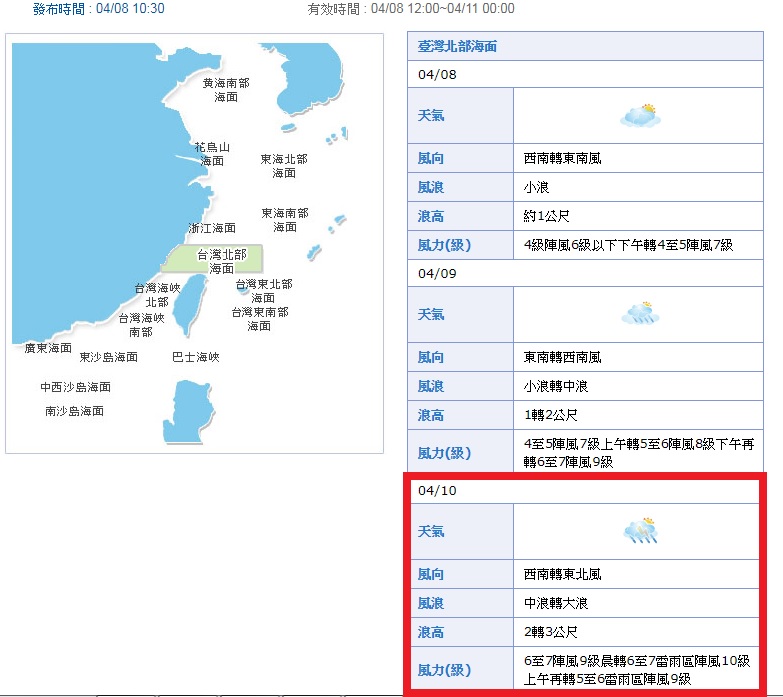Select 巴士海峽 on the map
Image resolution: width=783 pixels, height=697 pixels.
pos(196,357)
